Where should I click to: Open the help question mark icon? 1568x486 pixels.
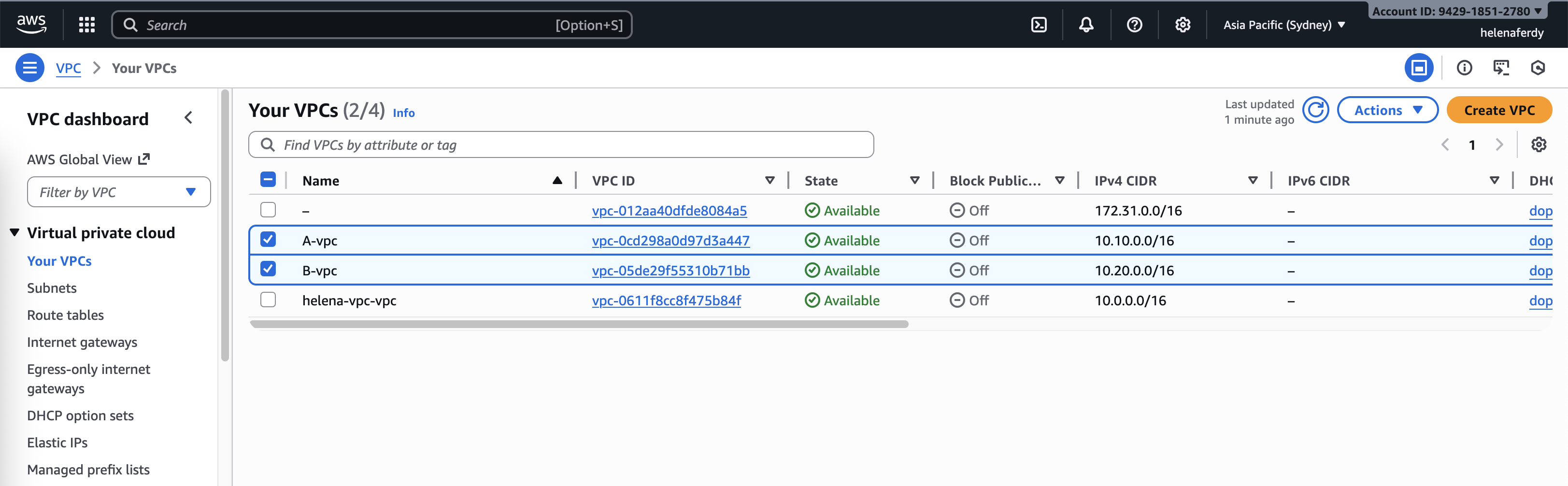point(1134,25)
